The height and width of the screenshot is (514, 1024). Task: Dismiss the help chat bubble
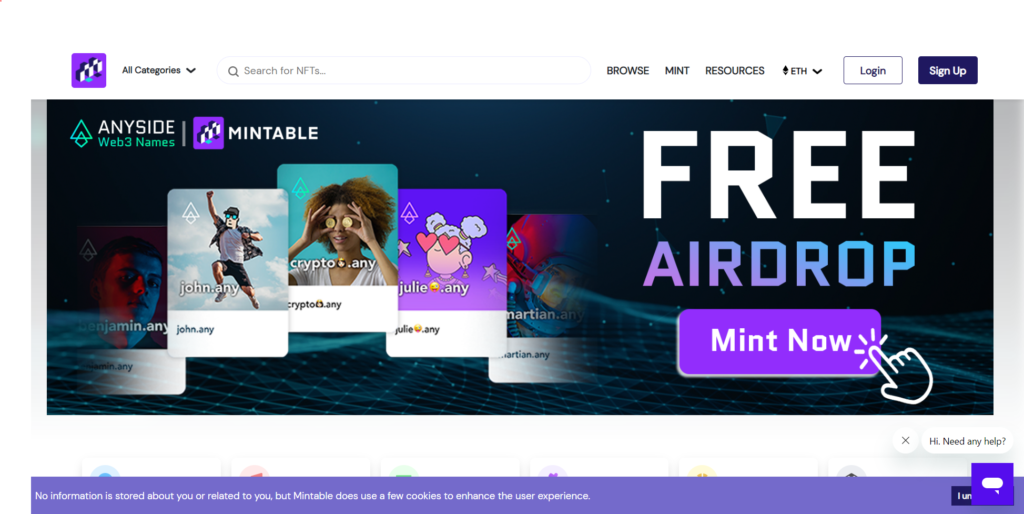[x=905, y=441]
